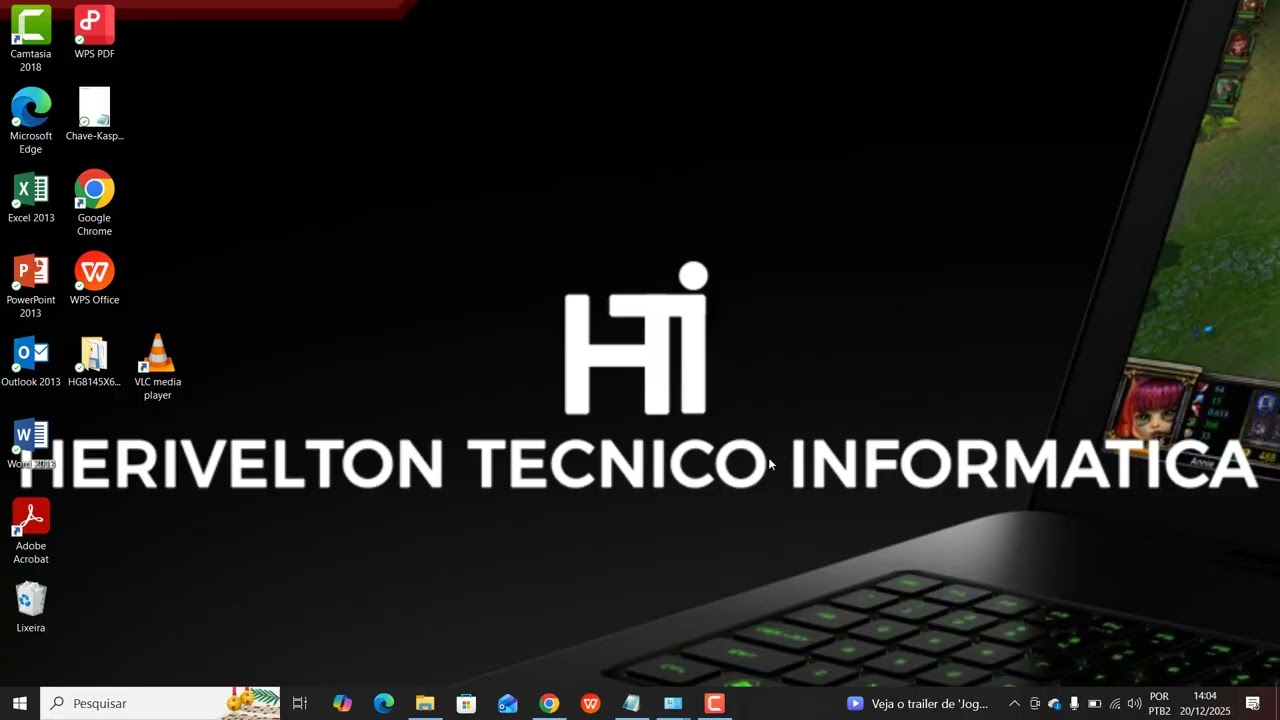Open Chrome from the taskbar
The height and width of the screenshot is (720, 1280).
(x=549, y=703)
